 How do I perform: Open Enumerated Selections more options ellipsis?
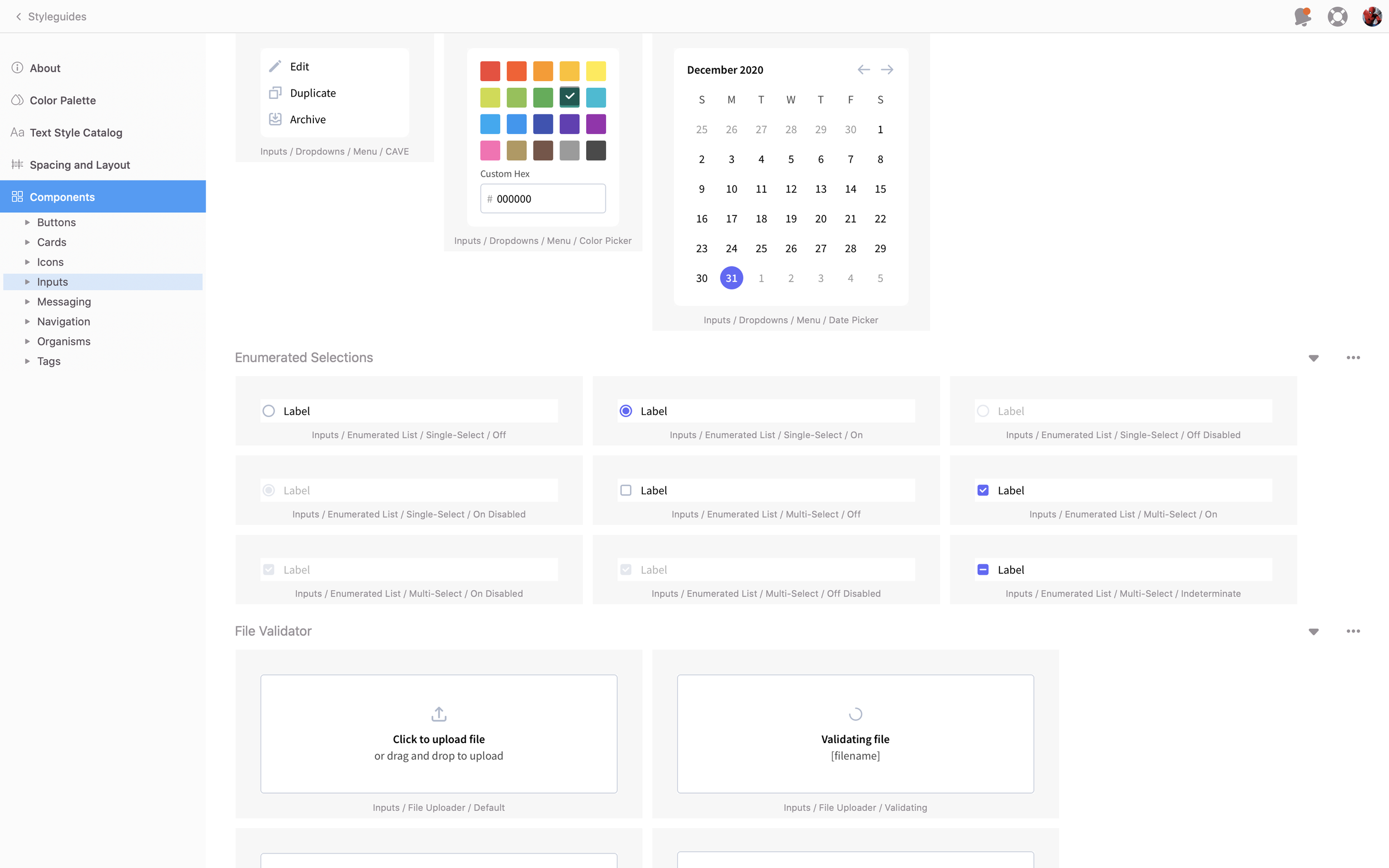[x=1352, y=358]
